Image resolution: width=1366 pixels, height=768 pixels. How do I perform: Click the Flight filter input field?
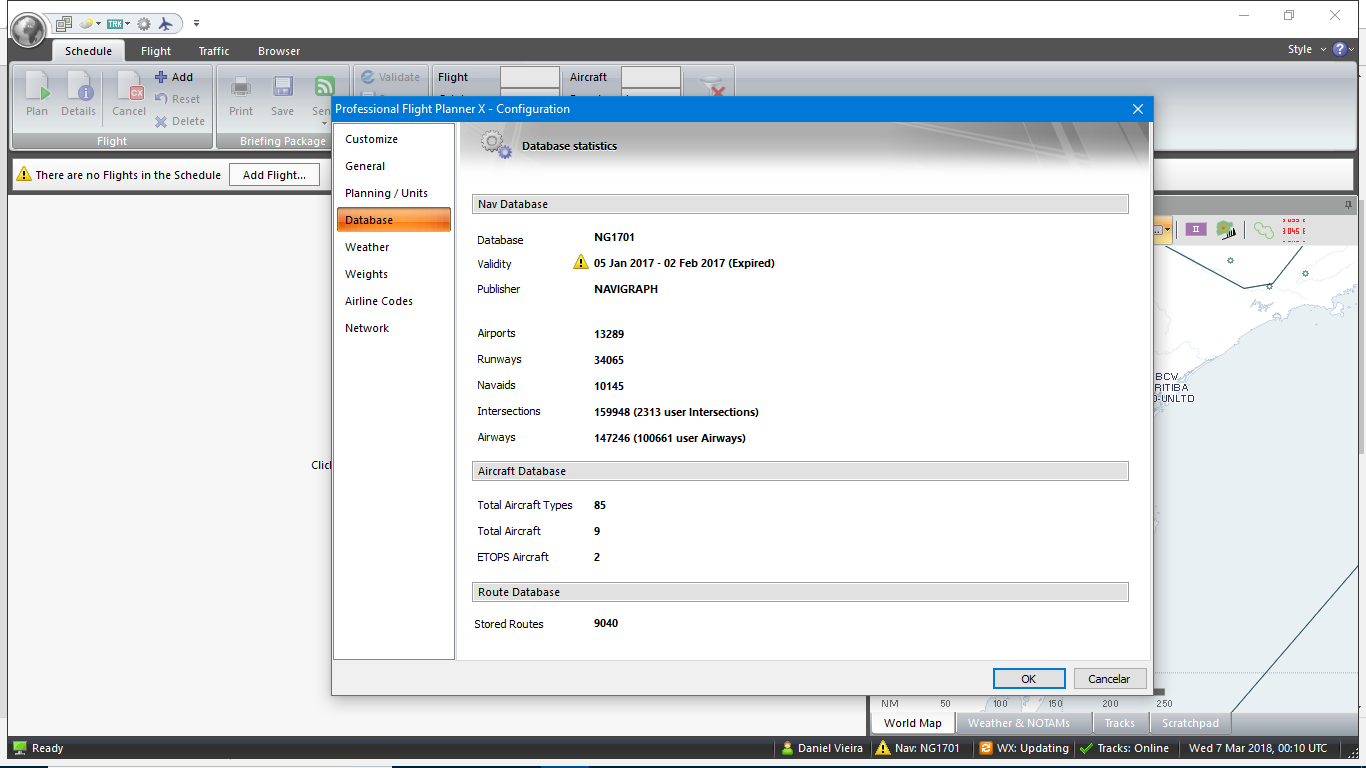pos(530,77)
